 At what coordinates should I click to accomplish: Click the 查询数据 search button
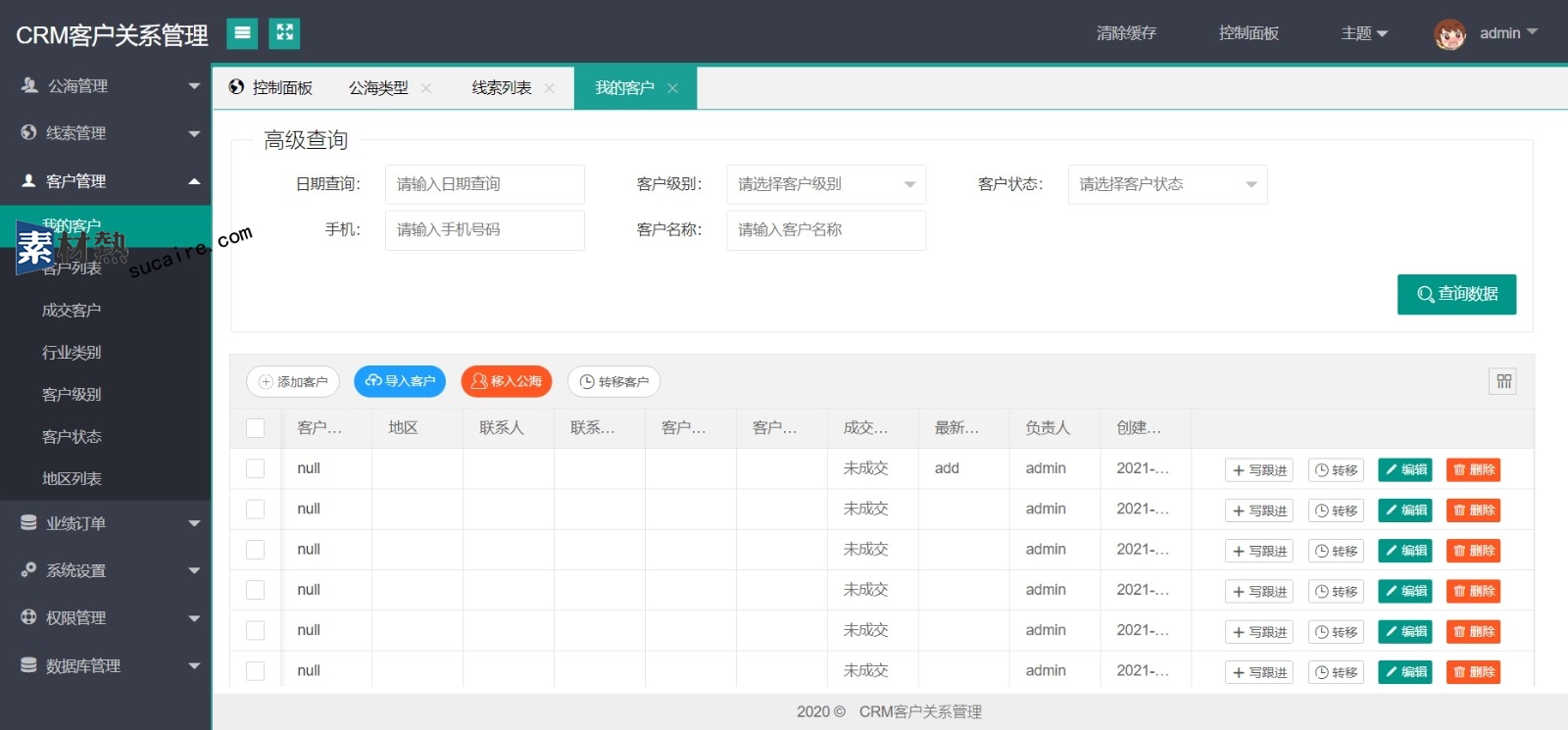point(1456,294)
